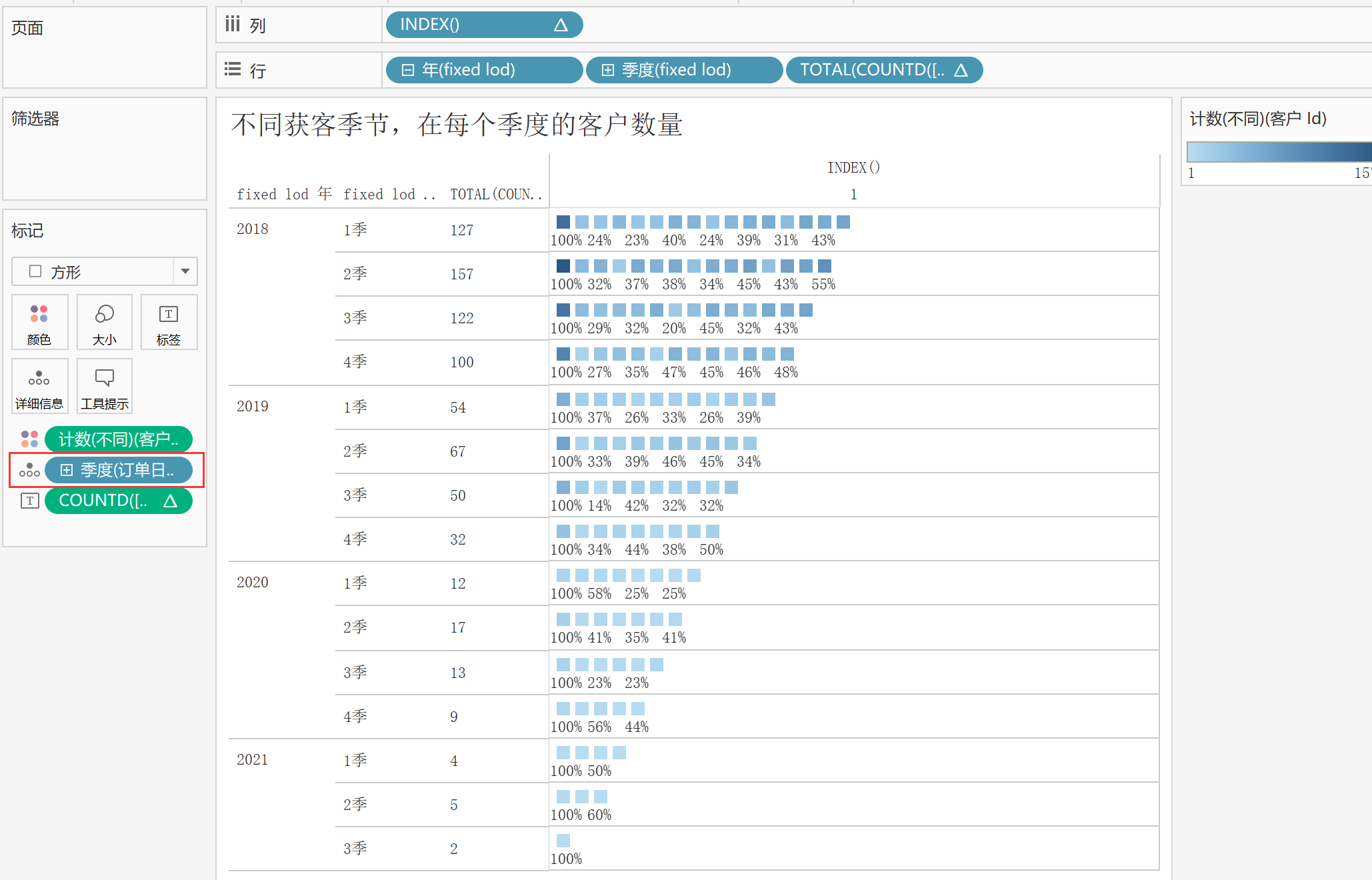Click label icon beside COUNTD pill
Viewport: 1372px width, 880px height.
29,501
